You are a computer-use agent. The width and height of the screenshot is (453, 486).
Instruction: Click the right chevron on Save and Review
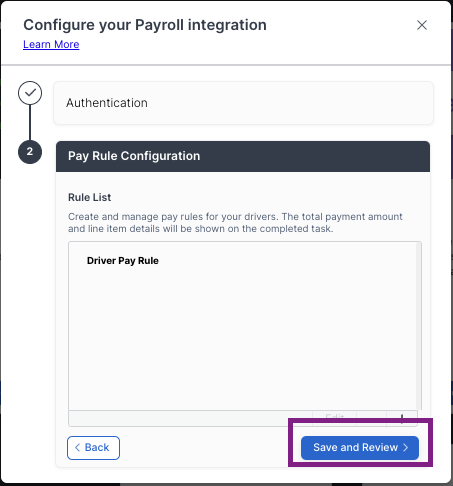coord(406,447)
